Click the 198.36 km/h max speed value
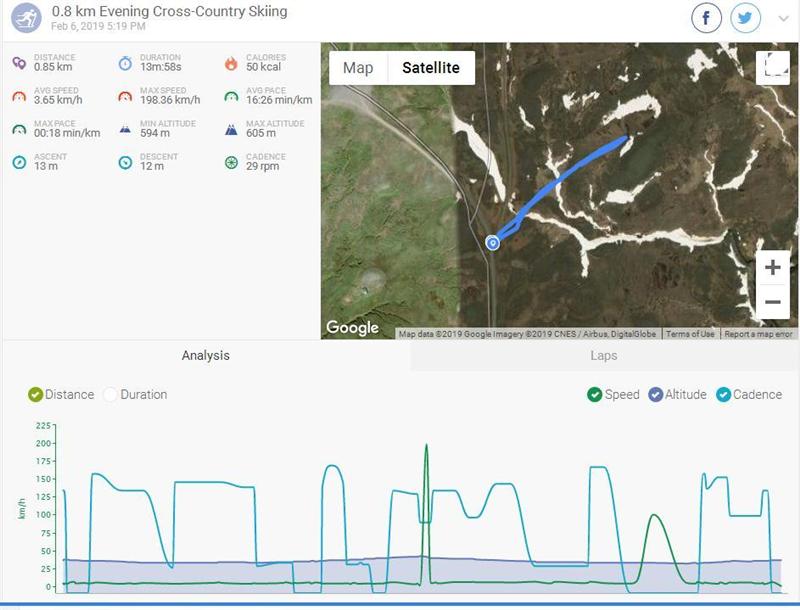This screenshot has height=610, width=800. click(170, 100)
